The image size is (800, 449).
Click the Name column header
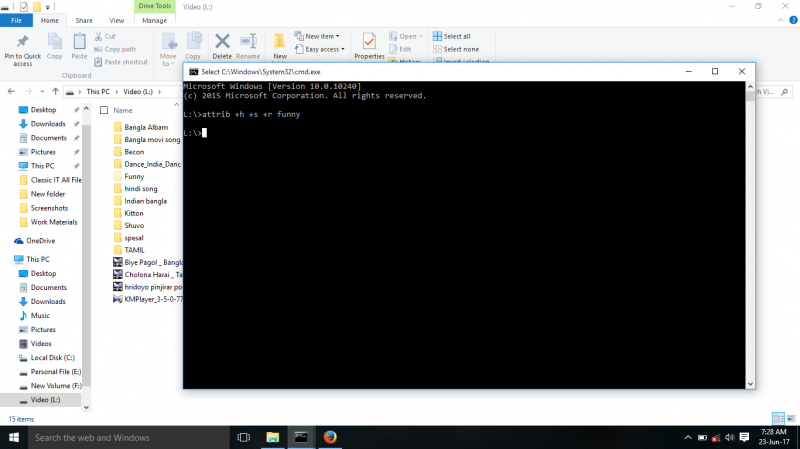point(123,110)
